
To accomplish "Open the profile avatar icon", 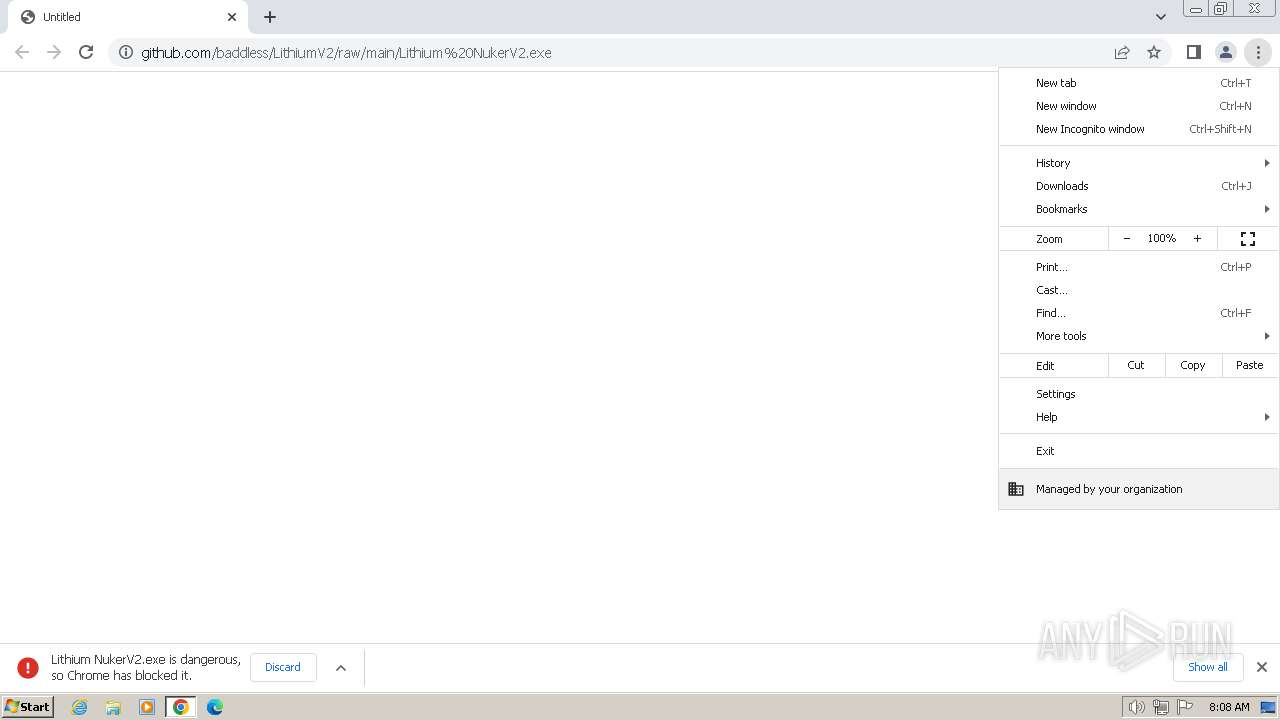I will click(1225, 52).
